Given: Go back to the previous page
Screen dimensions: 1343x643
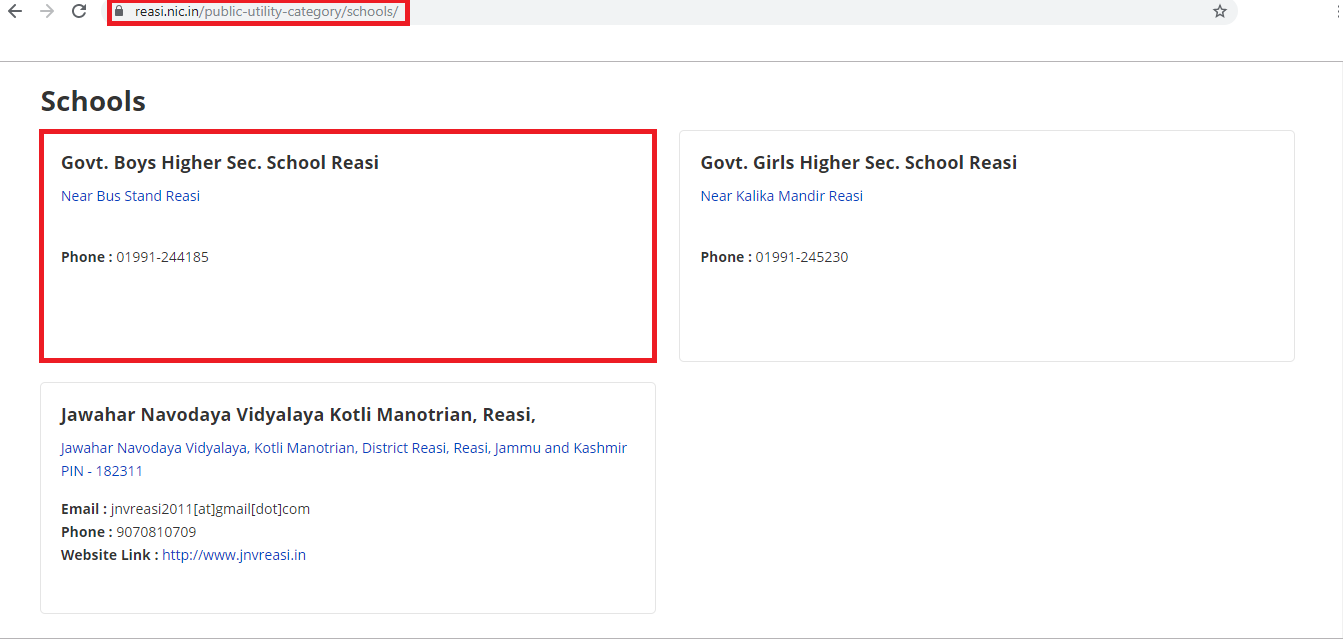Looking at the screenshot, I should point(15,12).
